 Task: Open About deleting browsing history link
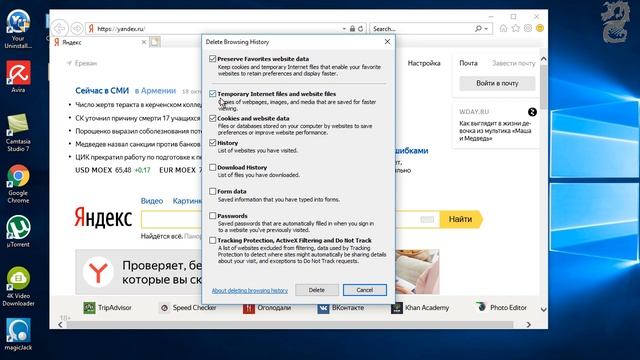pyautogui.click(x=250, y=291)
